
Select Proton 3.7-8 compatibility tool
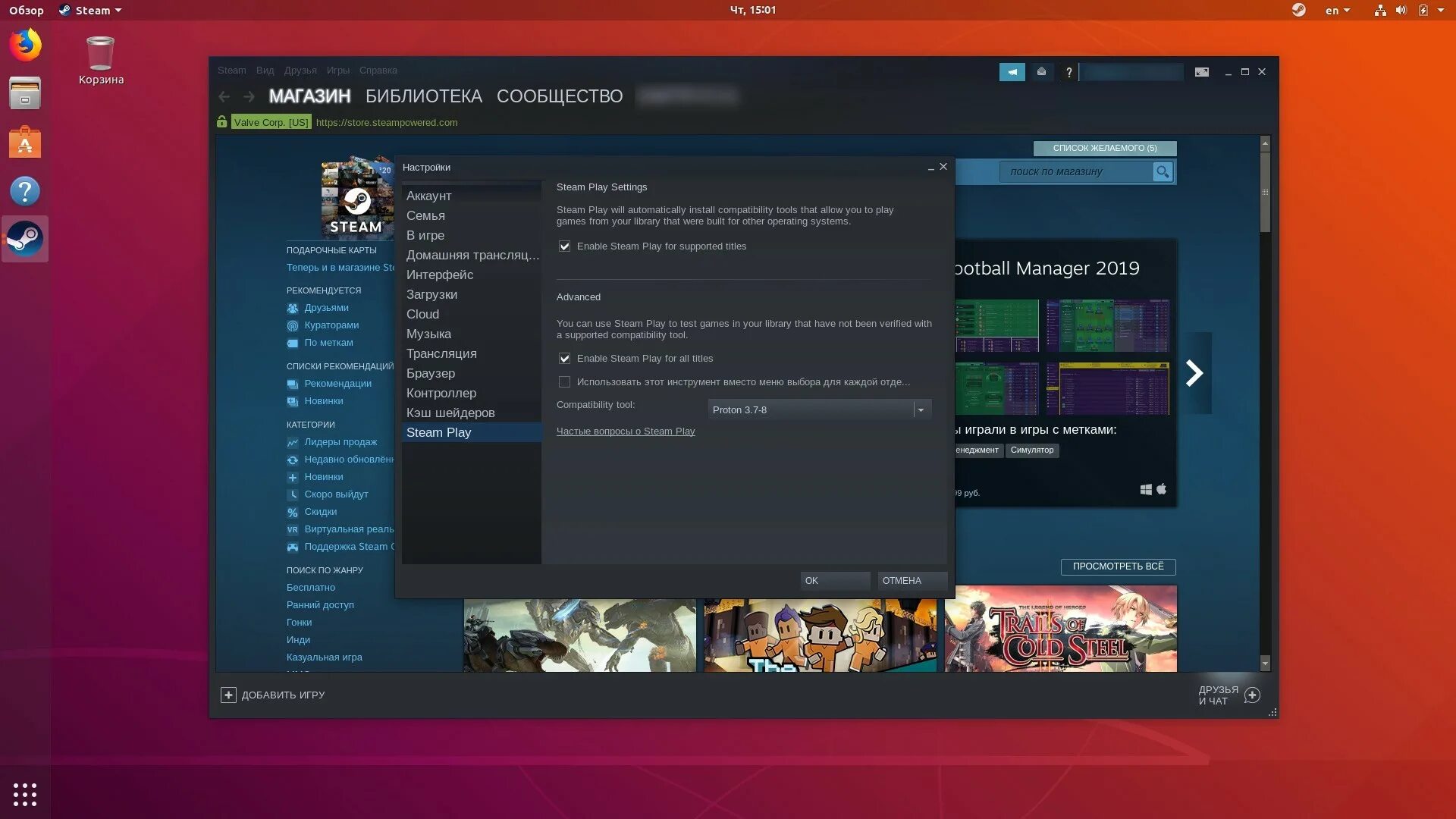tap(815, 409)
